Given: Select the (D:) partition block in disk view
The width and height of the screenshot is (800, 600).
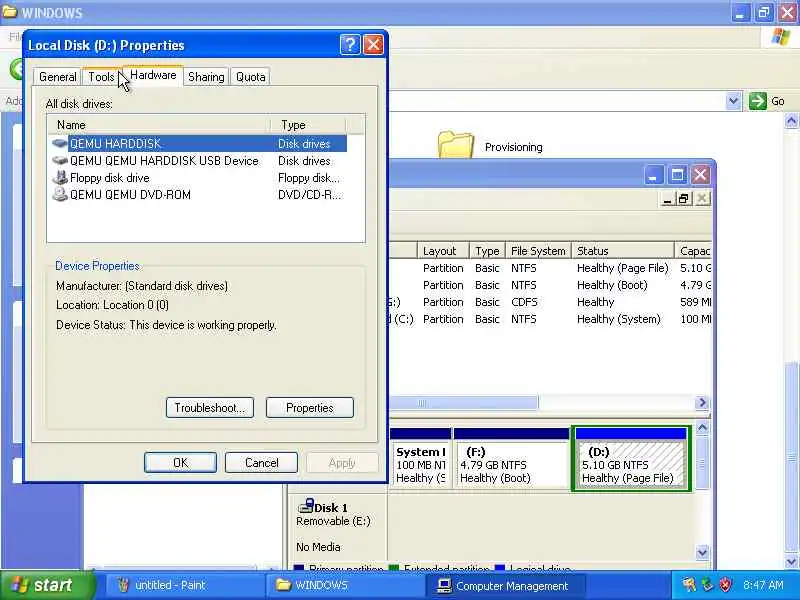Looking at the screenshot, I should (x=631, y=459).
